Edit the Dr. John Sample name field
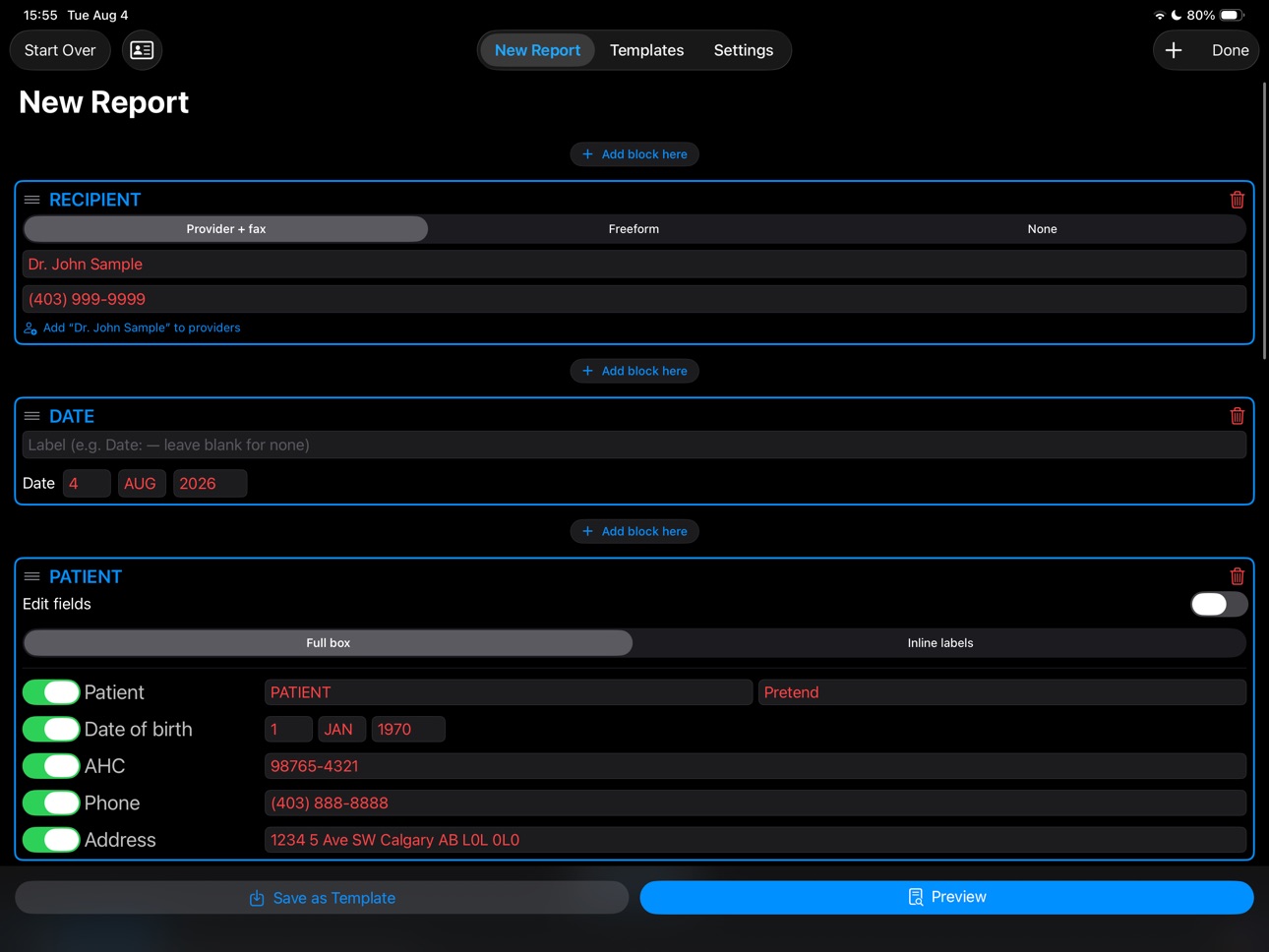Screen dimensions: 1269x952 pos(634,264)
